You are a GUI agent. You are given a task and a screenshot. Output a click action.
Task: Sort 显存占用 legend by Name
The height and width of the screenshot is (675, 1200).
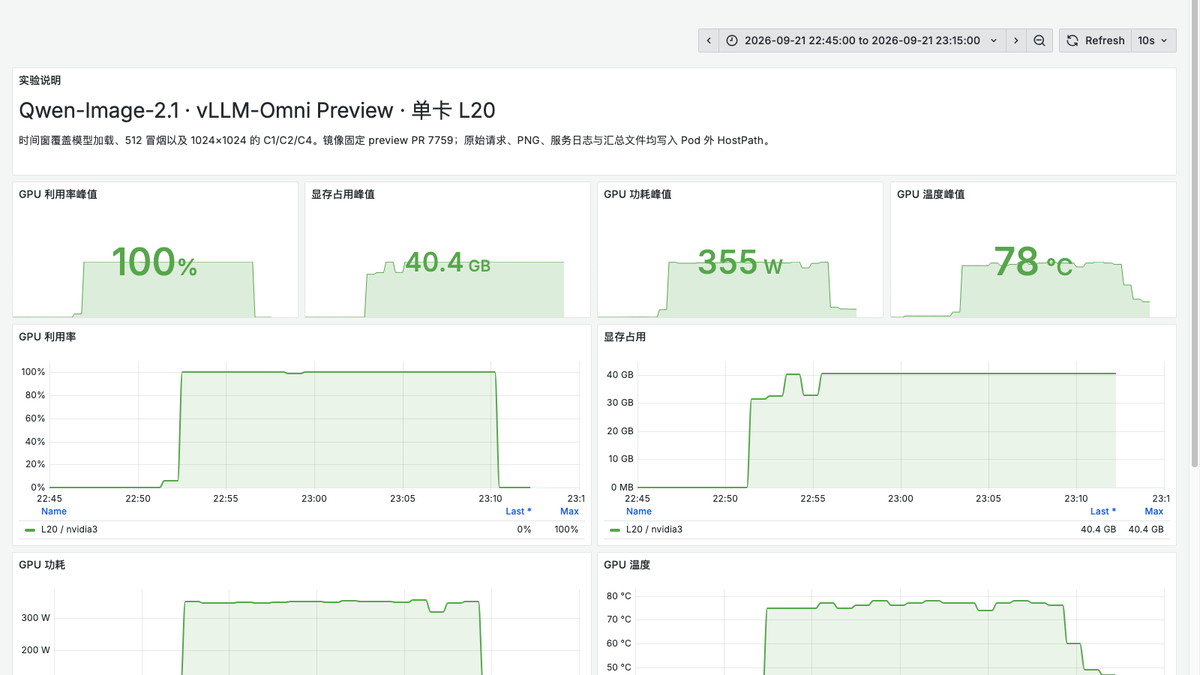click(639, 511)
